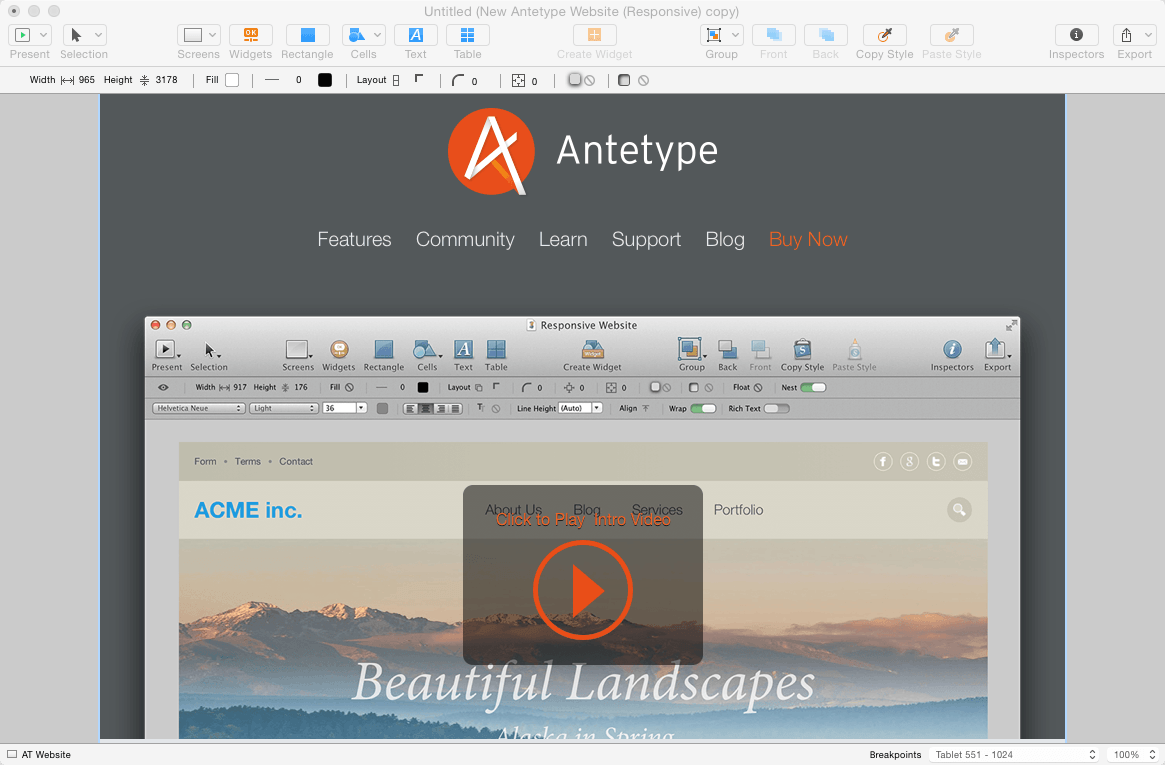The image size is (1165, 765).
Task: Select the Selection arrow tool
Action: [76, 35]
